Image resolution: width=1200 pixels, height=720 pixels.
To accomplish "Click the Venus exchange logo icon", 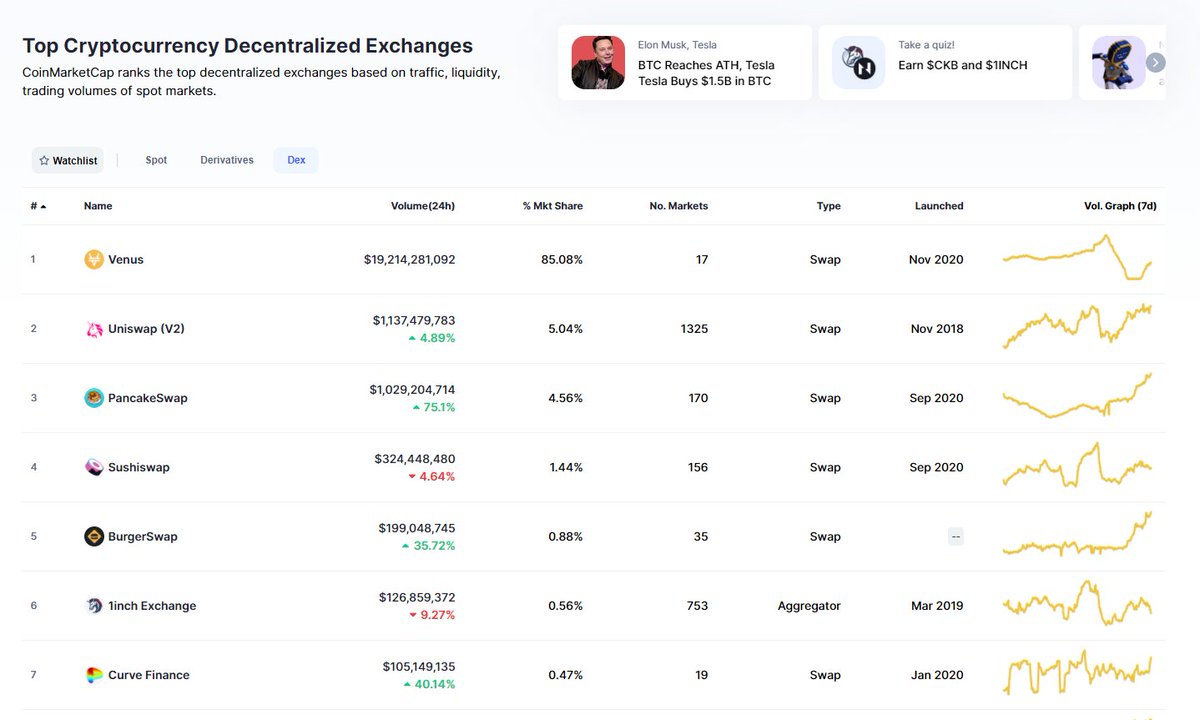I will click(x=94, y=260).
